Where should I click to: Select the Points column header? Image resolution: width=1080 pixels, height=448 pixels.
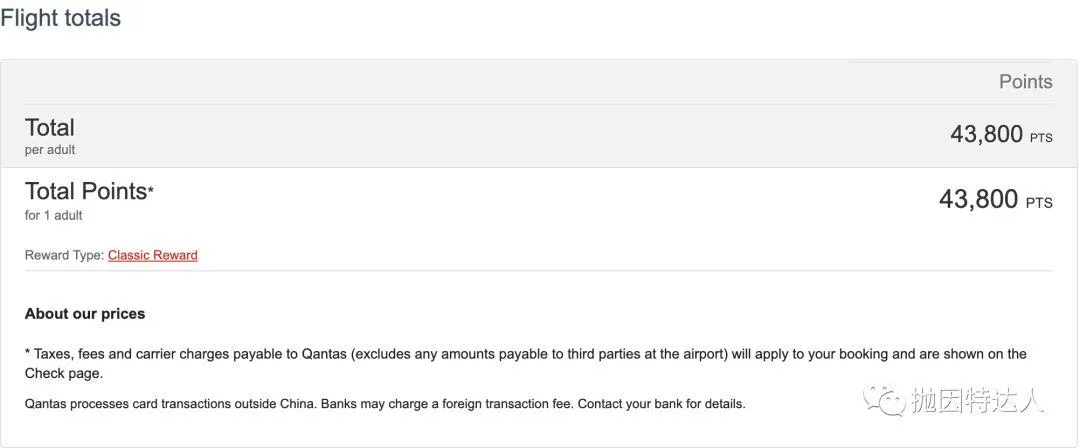coord(1025,82)
